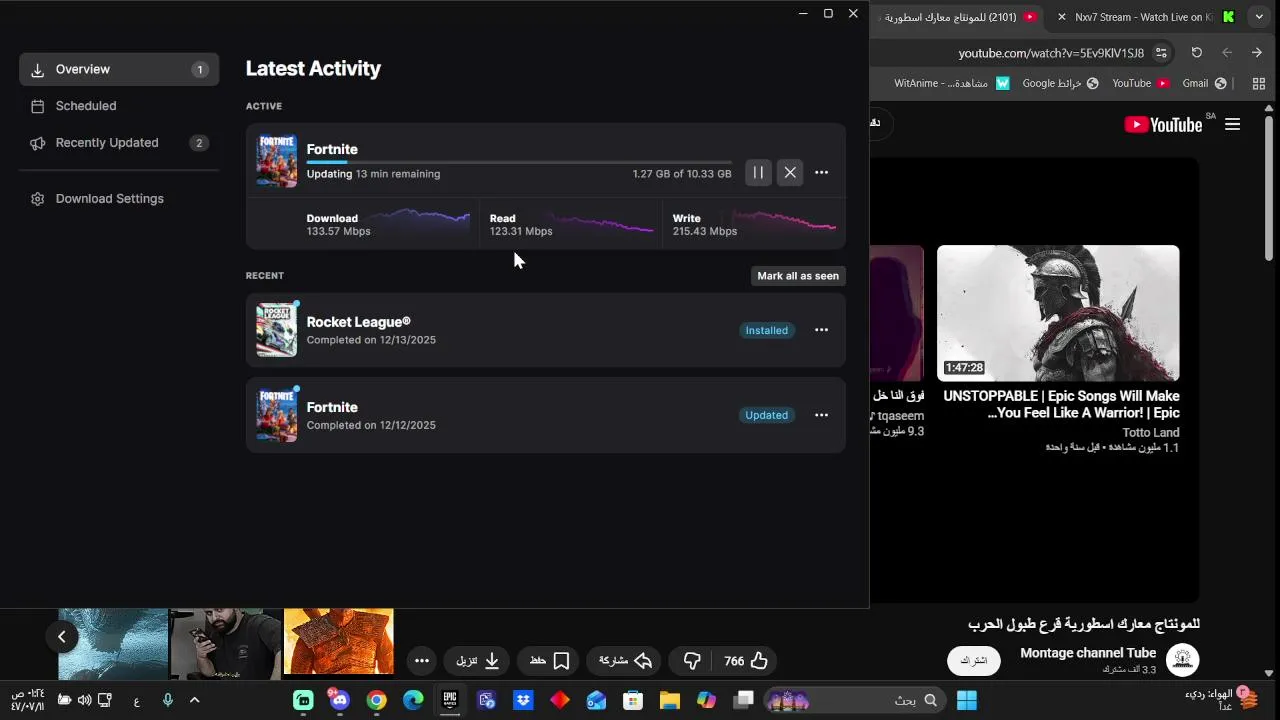
Task: Click the site settings icon in address bar
Action: [x=1161, y=53]
